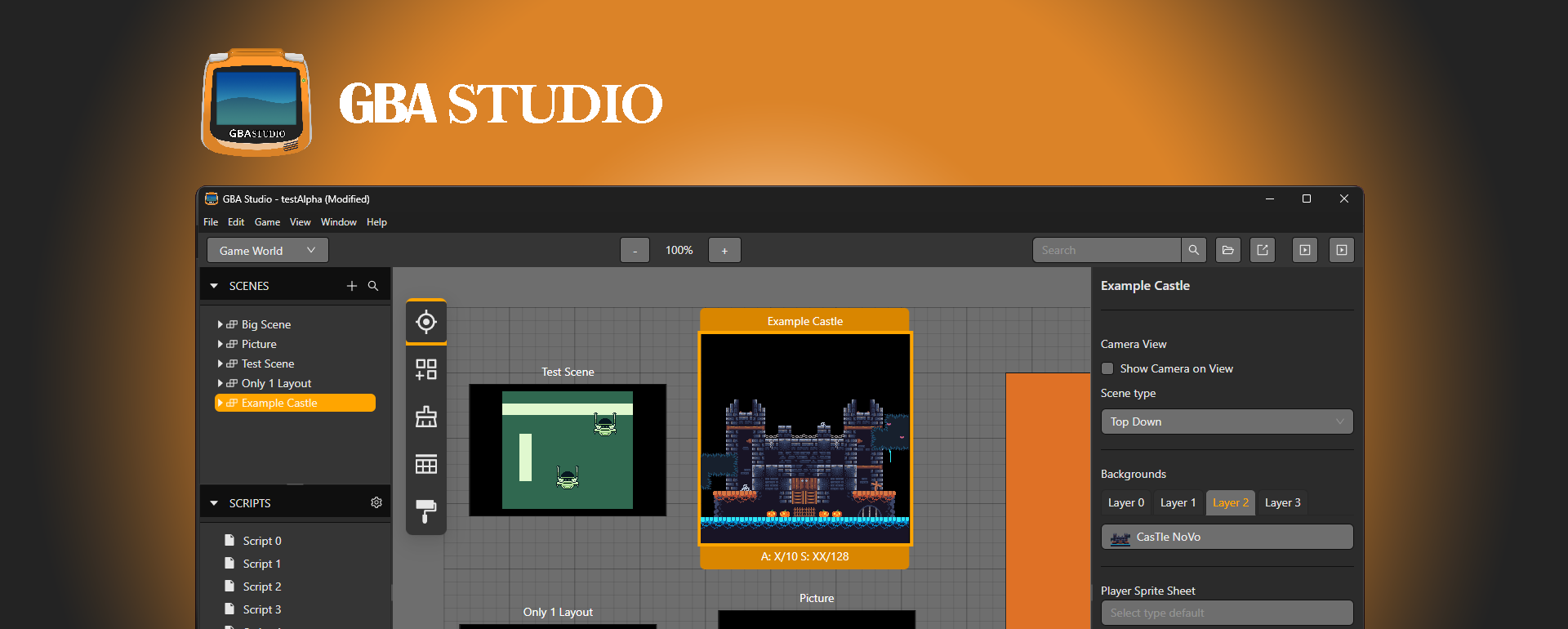The width and height of the screenshot is (1568, 629).
Task: Select the Test Scene preview on canvas
Action: tap(568, 449)
